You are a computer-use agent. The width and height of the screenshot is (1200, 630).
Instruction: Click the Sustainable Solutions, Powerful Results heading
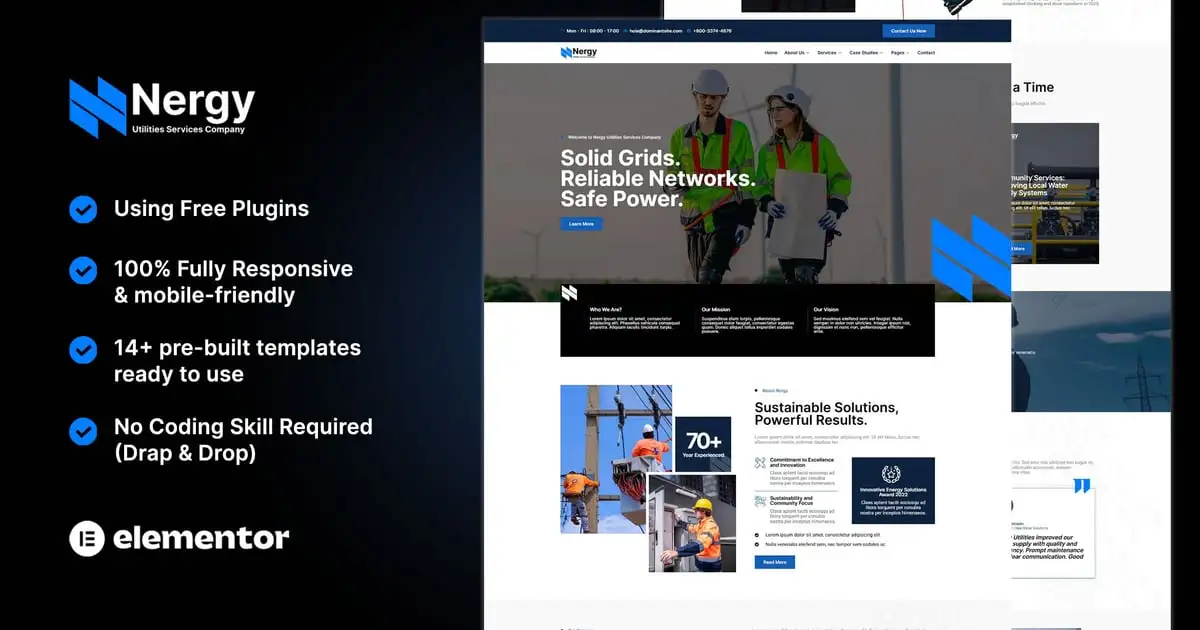point(826,414)
